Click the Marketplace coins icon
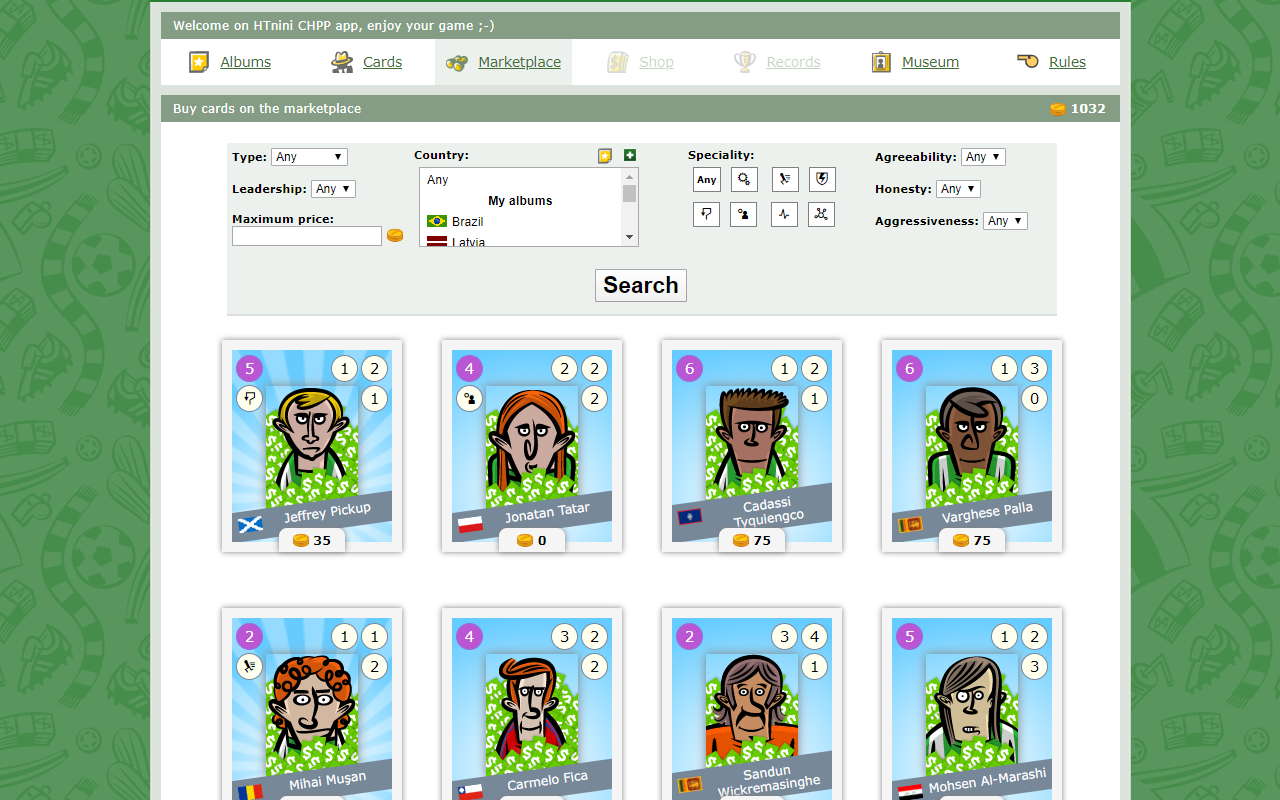 (x=457, y=63)
